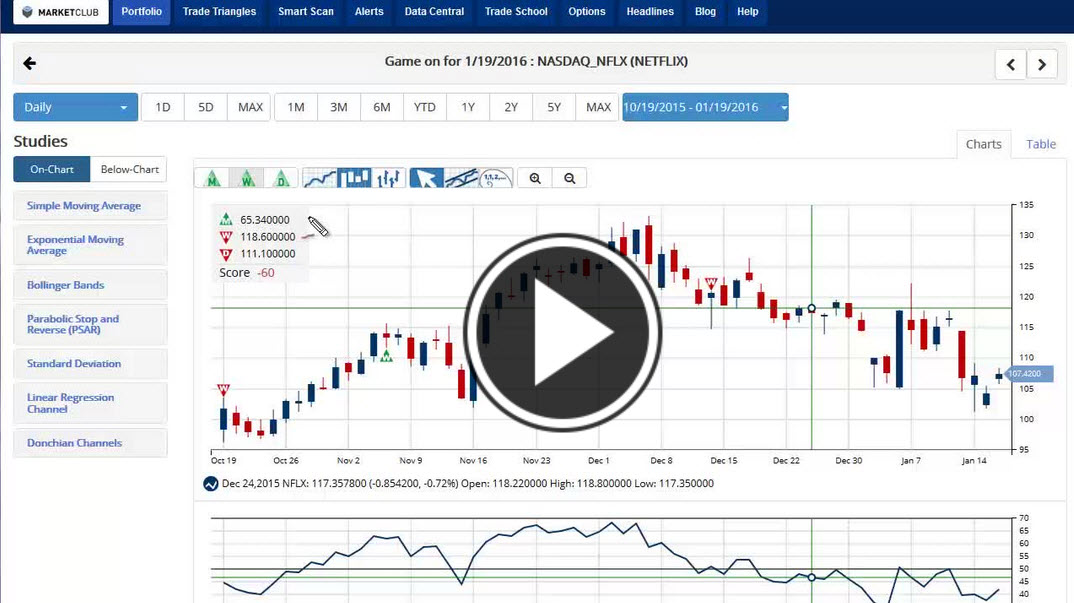
Task: Toggle the daily Trade Triangle icon
Action: [x=282, y=179]
